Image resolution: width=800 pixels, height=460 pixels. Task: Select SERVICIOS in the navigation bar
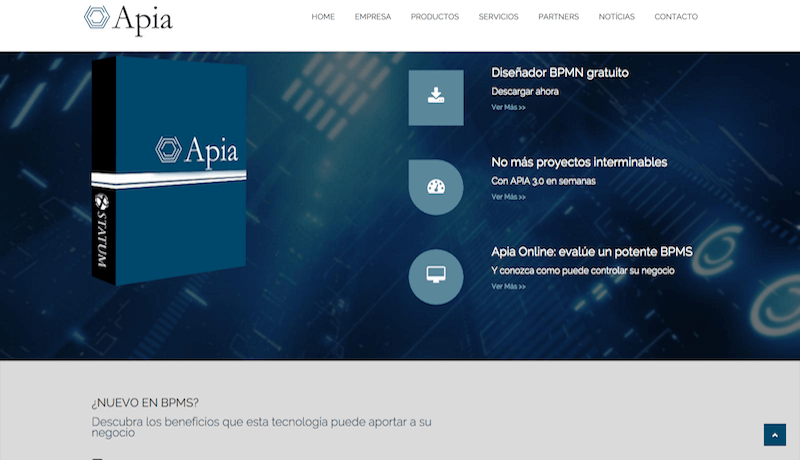click(x=498, y=17)
